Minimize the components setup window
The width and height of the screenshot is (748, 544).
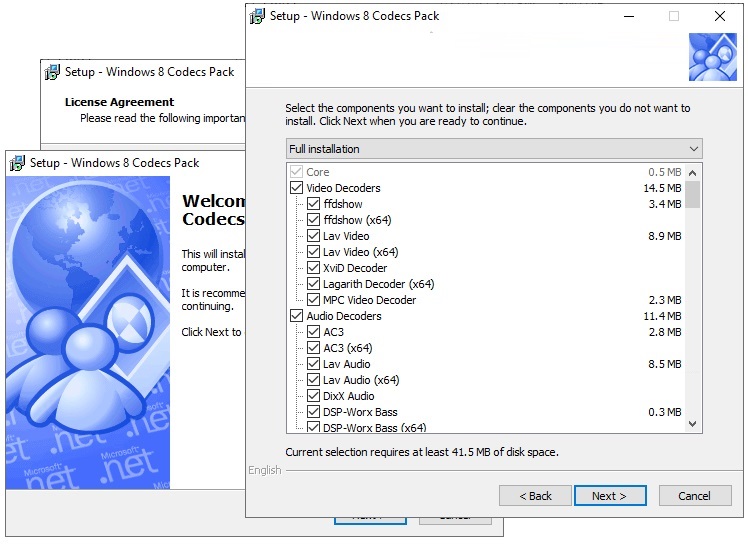pos(627,16)
